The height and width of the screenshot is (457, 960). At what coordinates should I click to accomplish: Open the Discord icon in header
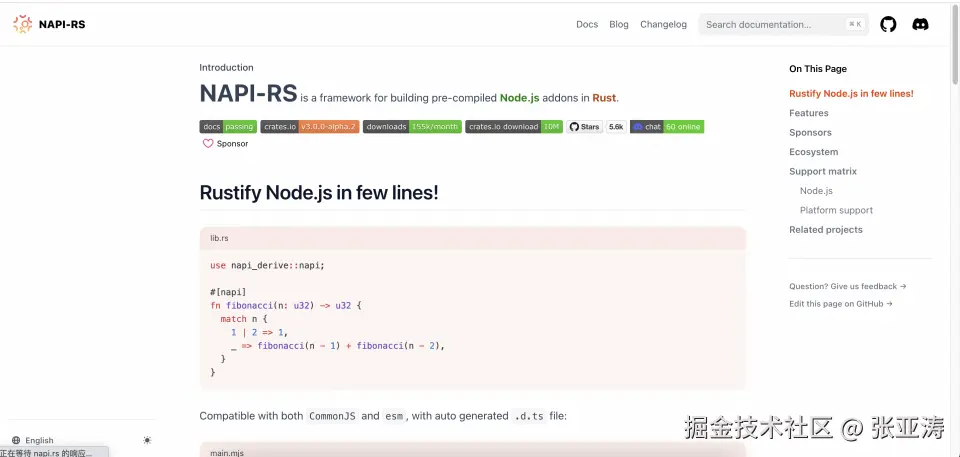point(920,25)
